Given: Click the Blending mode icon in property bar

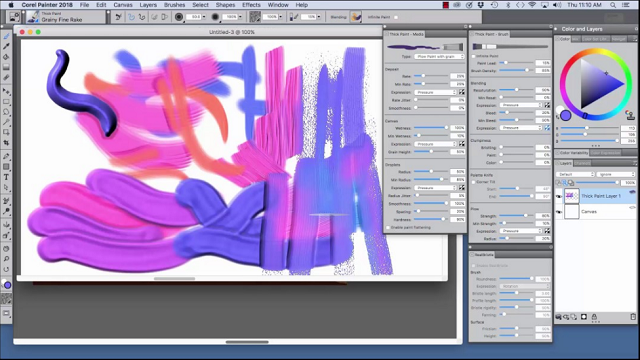Looking at the screenshot, I should 356,17.
